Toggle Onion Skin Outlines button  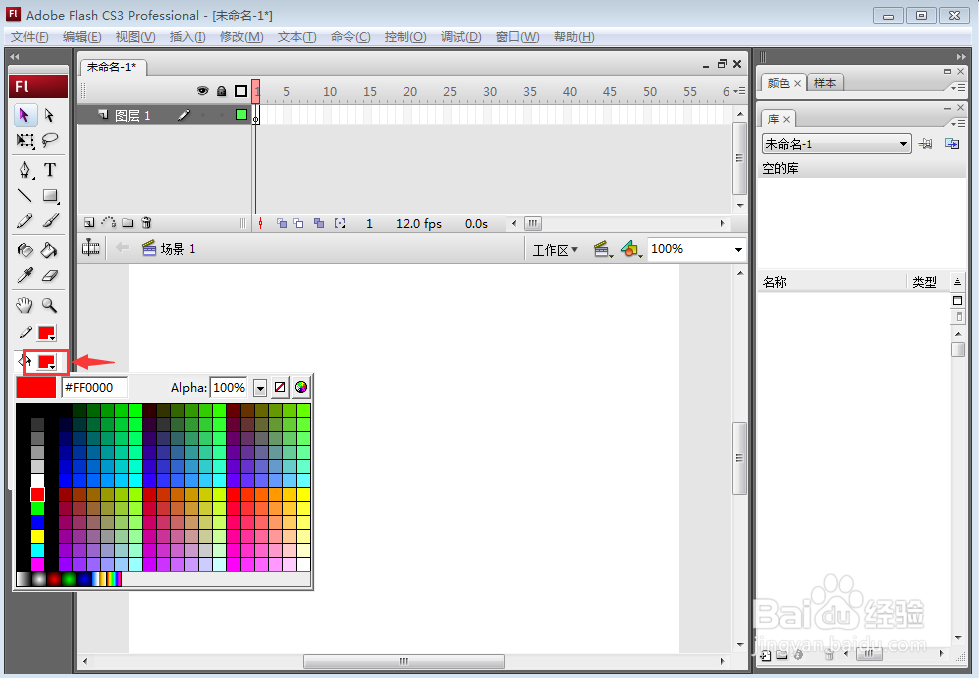[298, 224]
